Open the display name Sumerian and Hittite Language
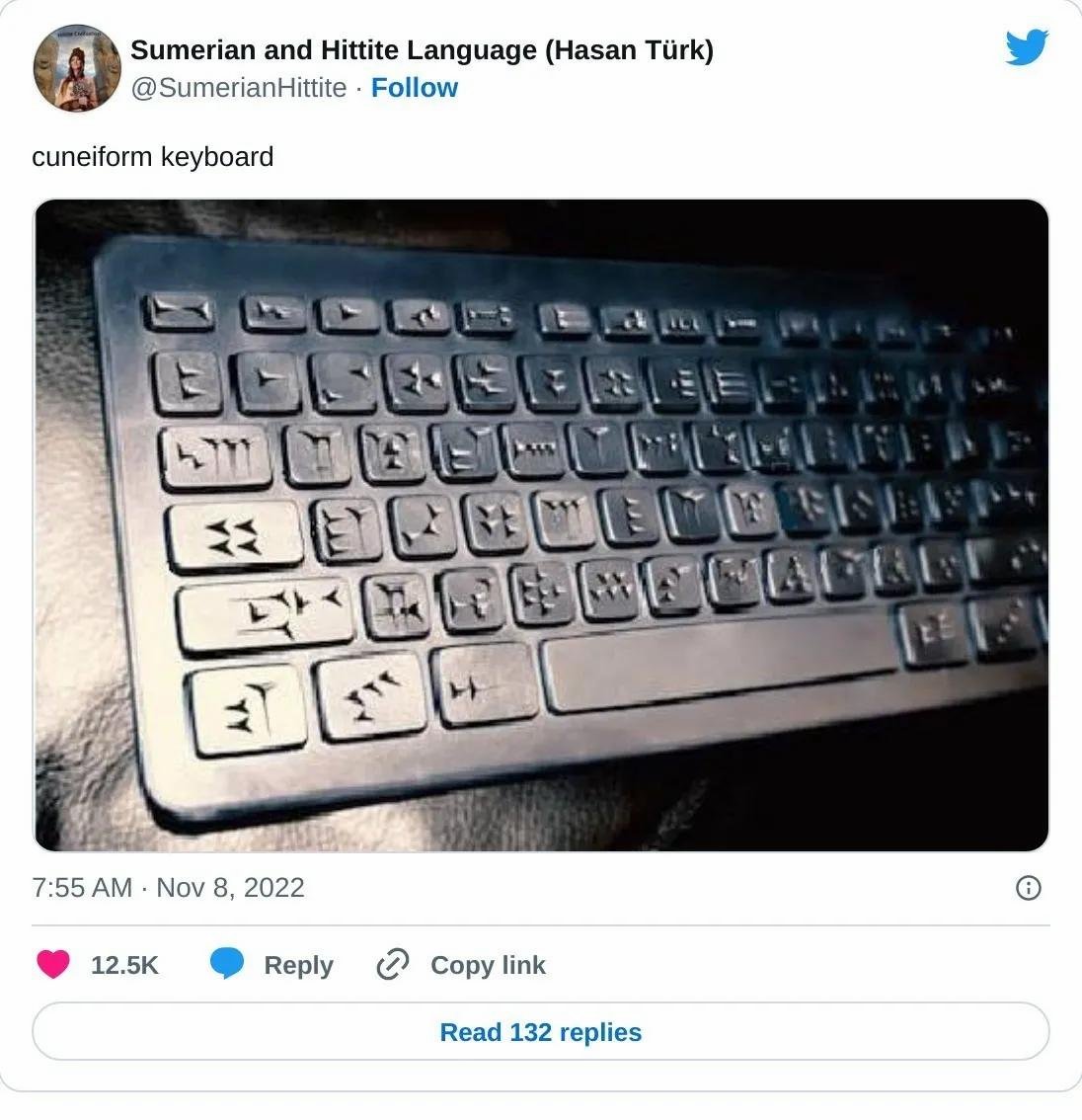This screenshot has height=1120, width=1082. [422, 50]
